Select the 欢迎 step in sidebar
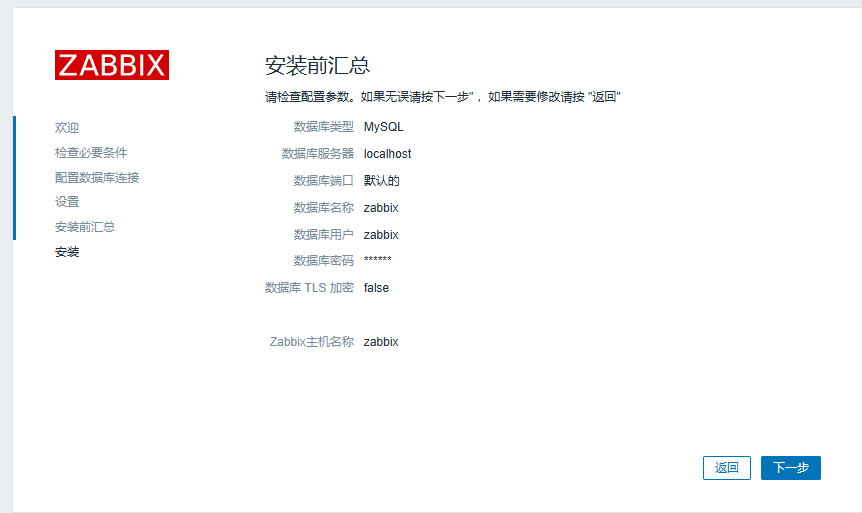Viewport: 862px width, 513px height. pos(67,128)
